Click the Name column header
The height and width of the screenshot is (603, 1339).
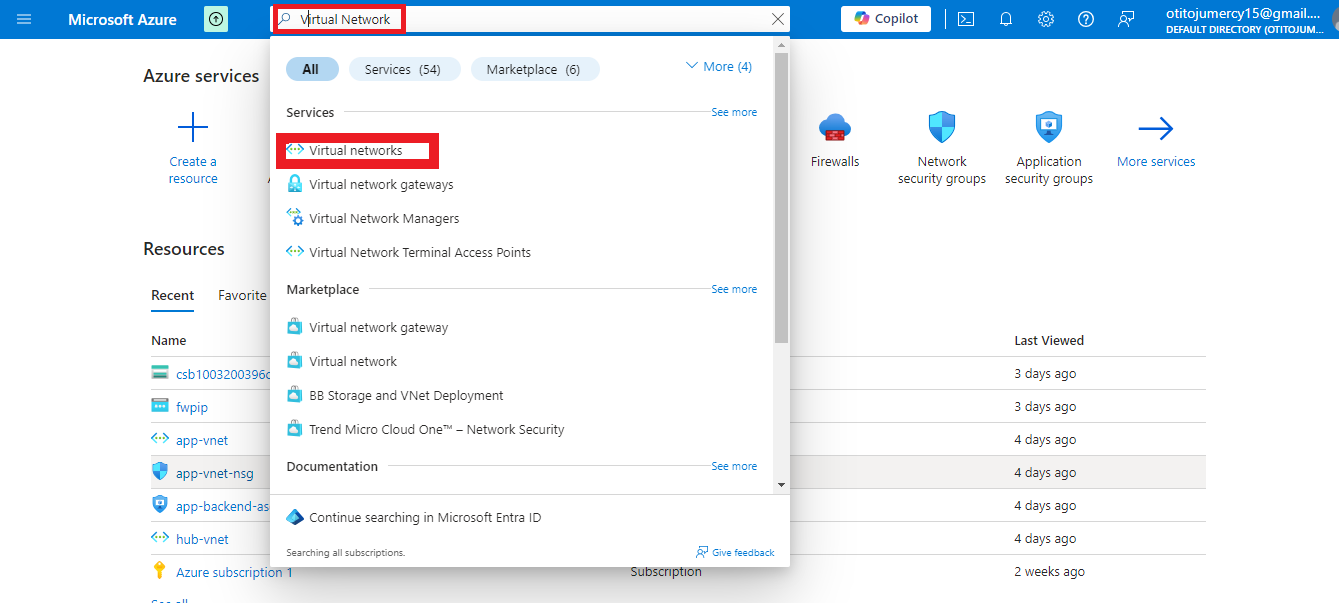point(169,340)
